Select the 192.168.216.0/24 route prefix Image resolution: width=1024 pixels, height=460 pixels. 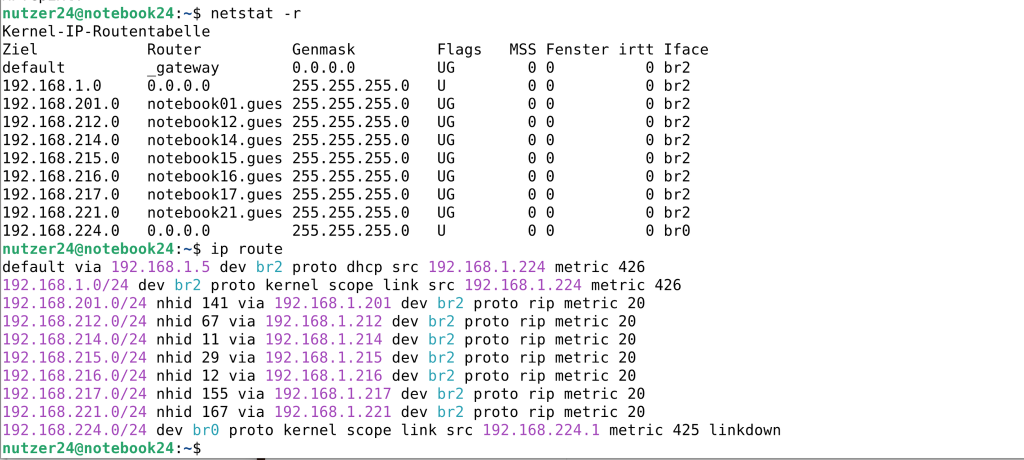click(x=74, y=375)
